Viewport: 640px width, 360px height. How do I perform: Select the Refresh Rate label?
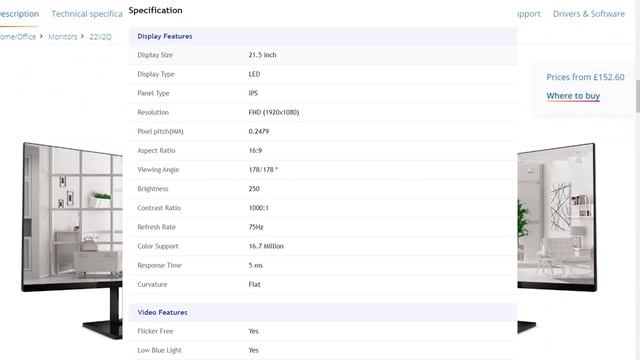click(x=157, y=227)
